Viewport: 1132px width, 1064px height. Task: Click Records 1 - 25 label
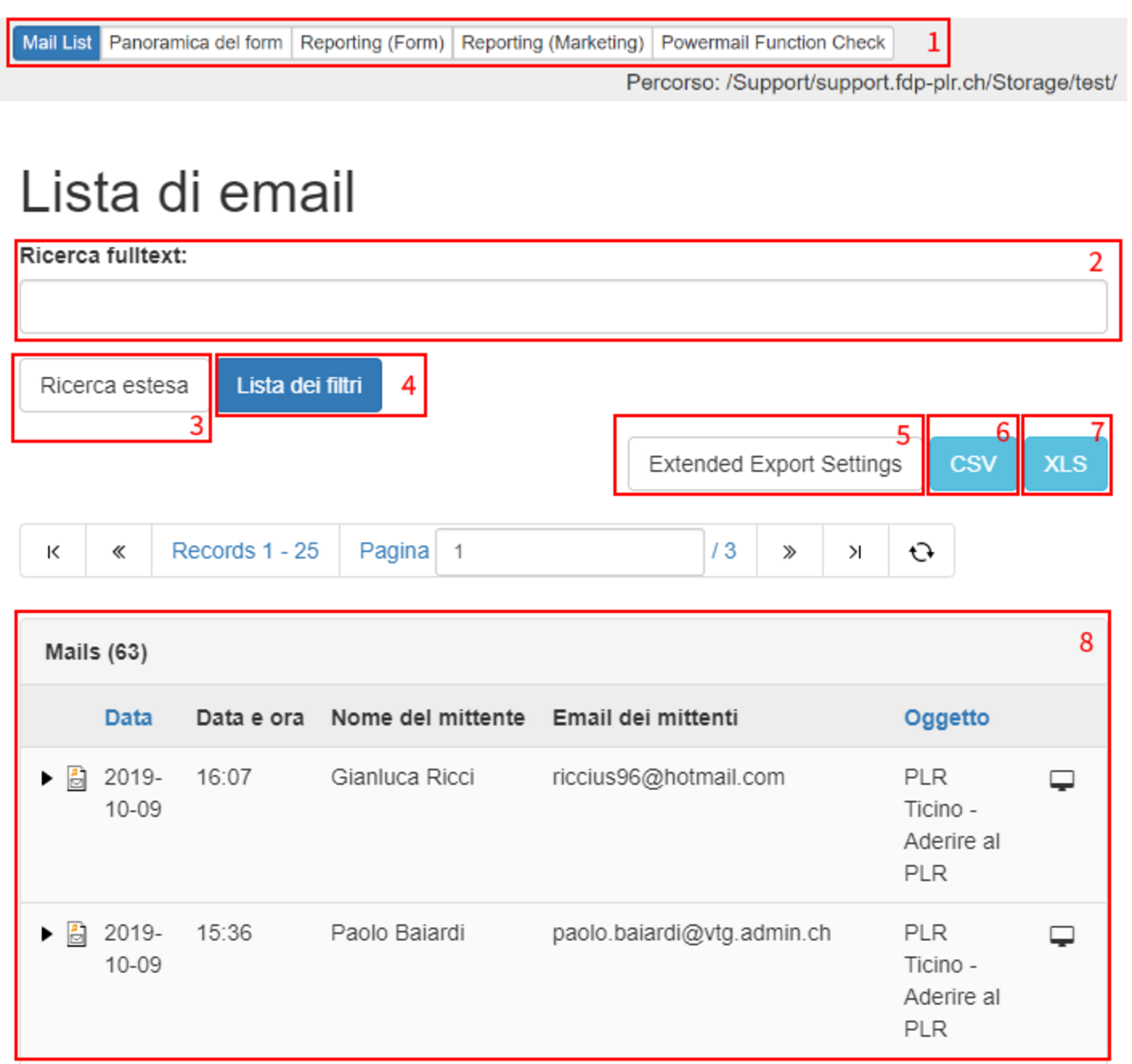tap(245, 551)
